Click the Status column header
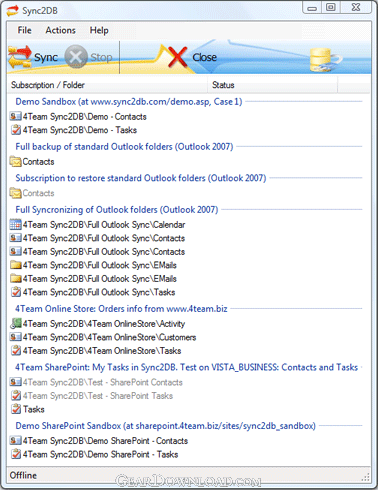This screenshot has width=378, height=490. (272, 85)
